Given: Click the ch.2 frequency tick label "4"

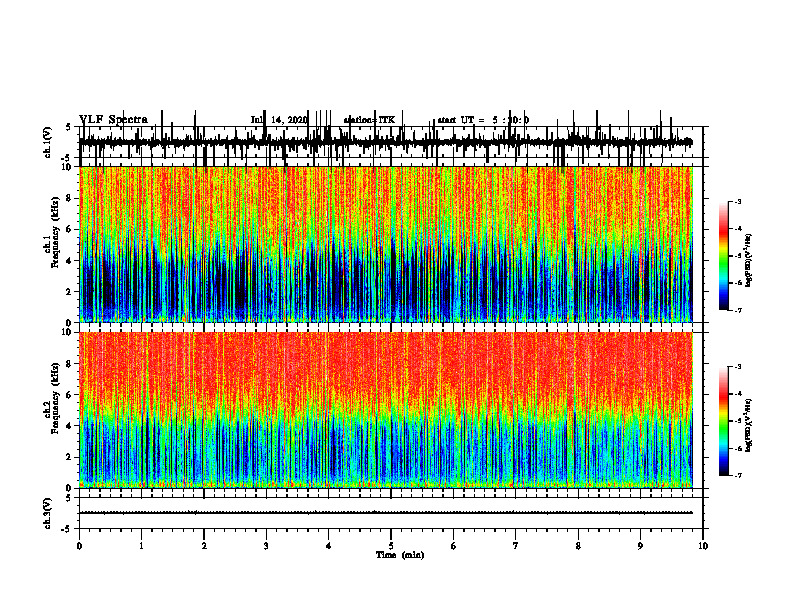Looking at the screenshot, I should (69, 426).
